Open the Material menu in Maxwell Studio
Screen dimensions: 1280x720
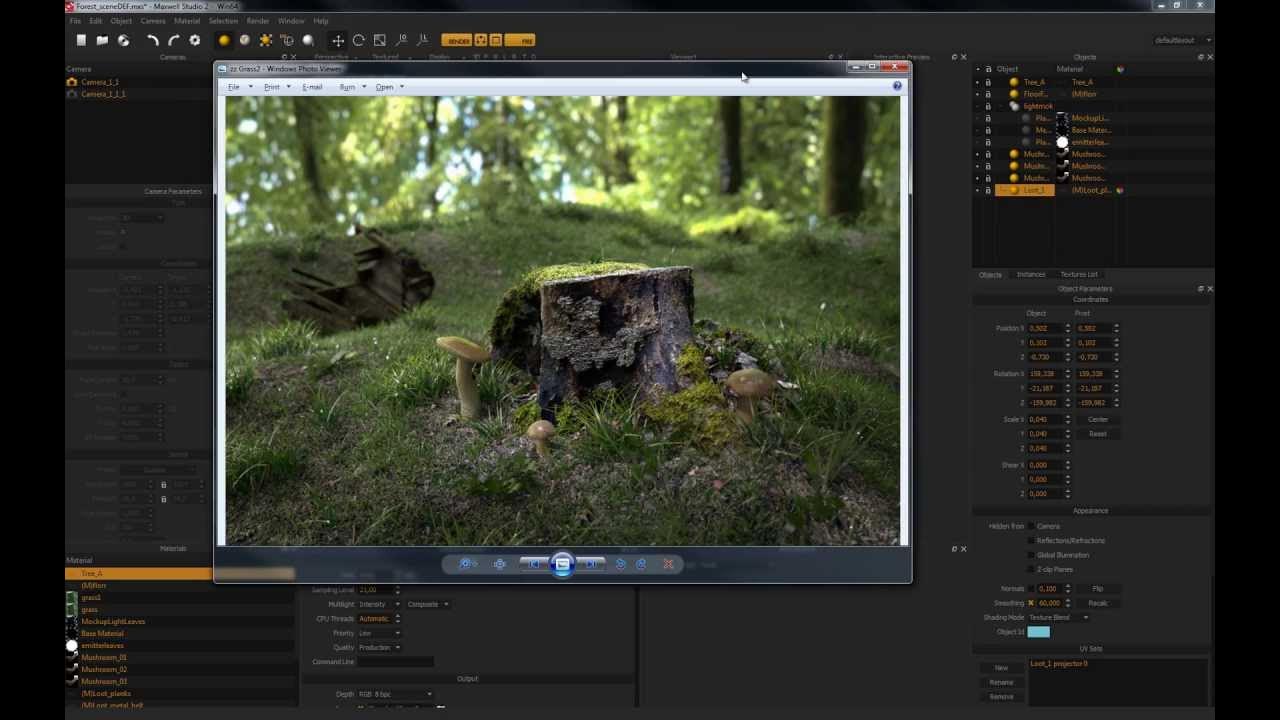tap(187, 20)
